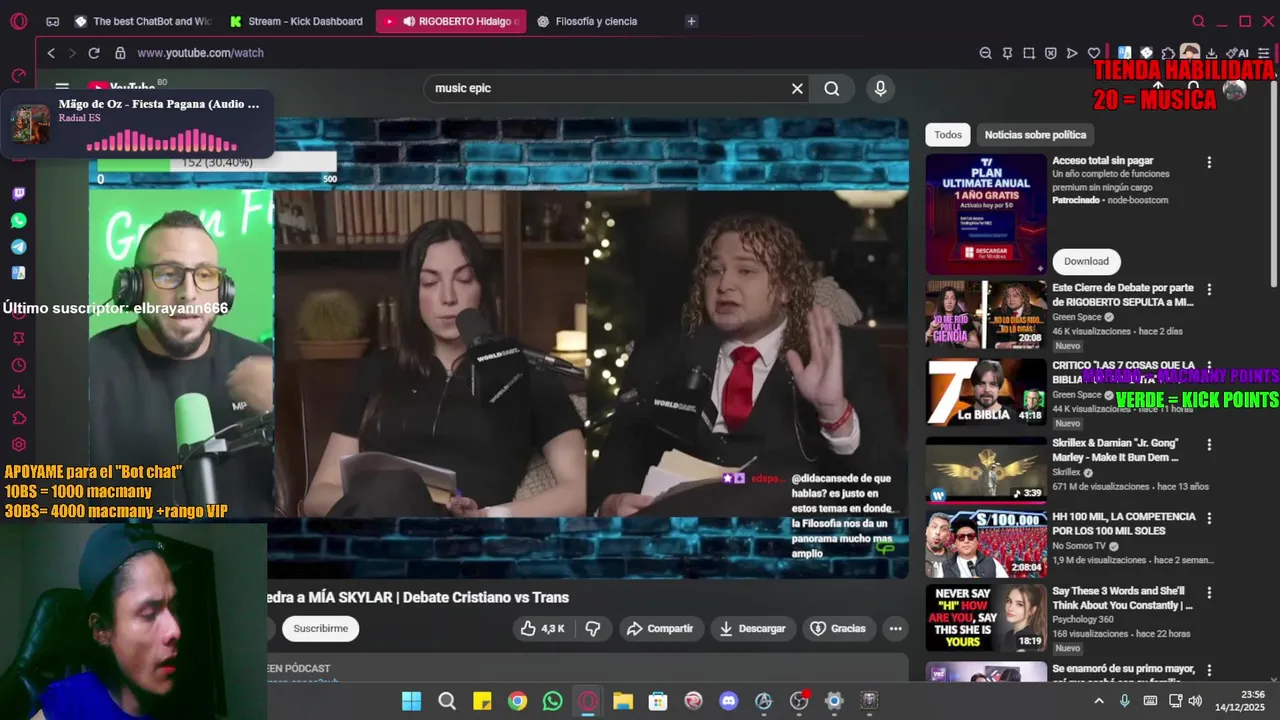
Task: Open options for HH 100 MIL video
Action: 1209,518
